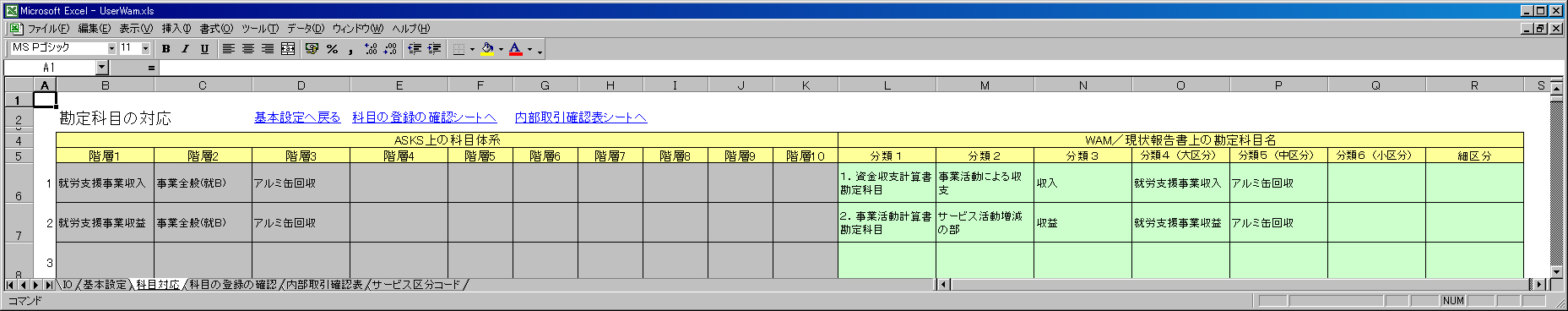Apply the yellow fill color
The image size is (1568, 311).
coord(487,49)
